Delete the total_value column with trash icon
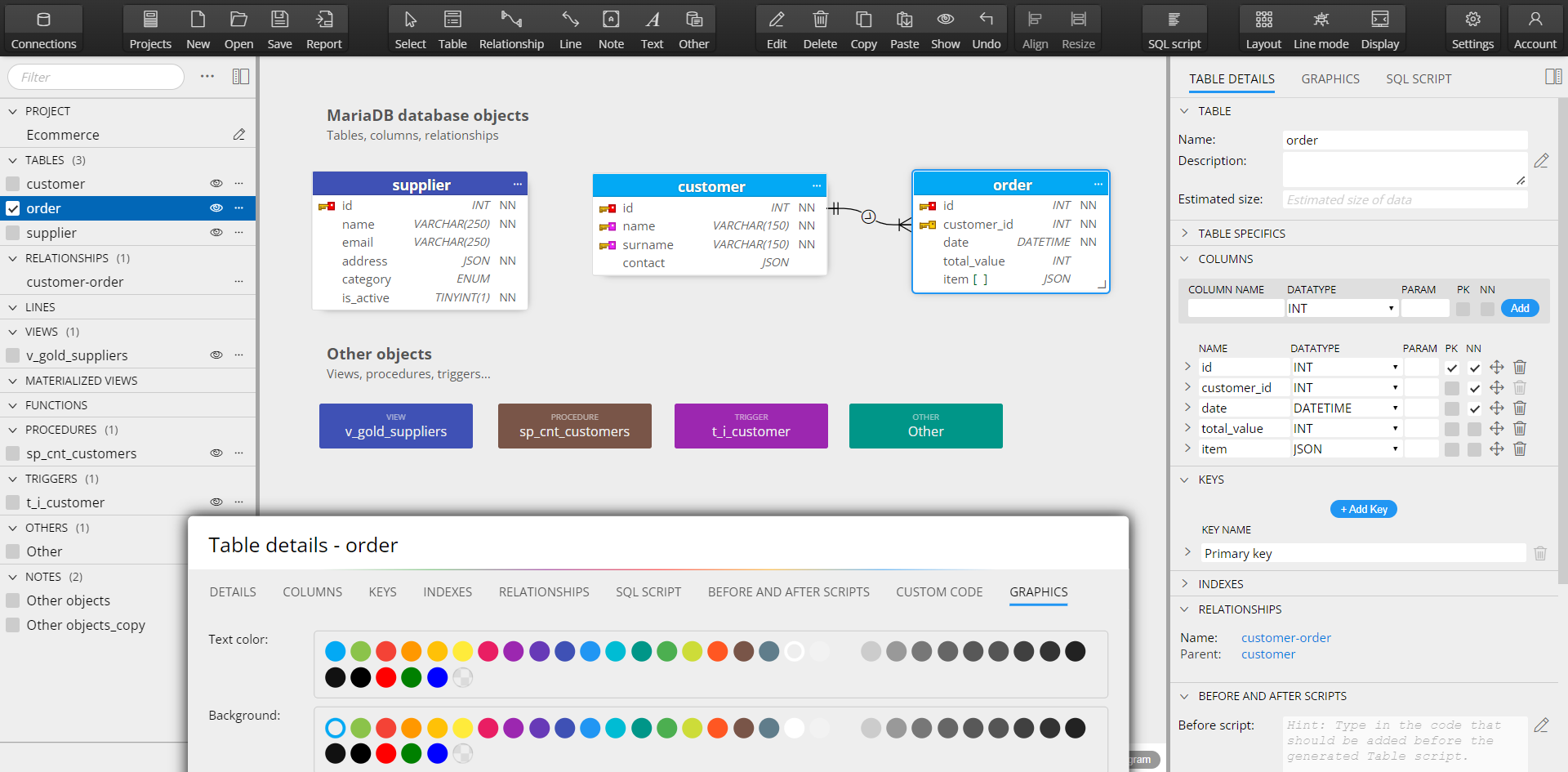1568x772 pixels. pyautogui.click(x=1519, y=428)
